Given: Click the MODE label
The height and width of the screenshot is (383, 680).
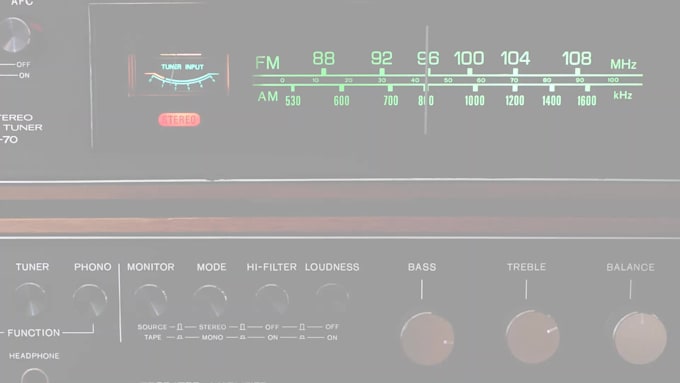Looking at the screenshot, I should tap(212, 267).
